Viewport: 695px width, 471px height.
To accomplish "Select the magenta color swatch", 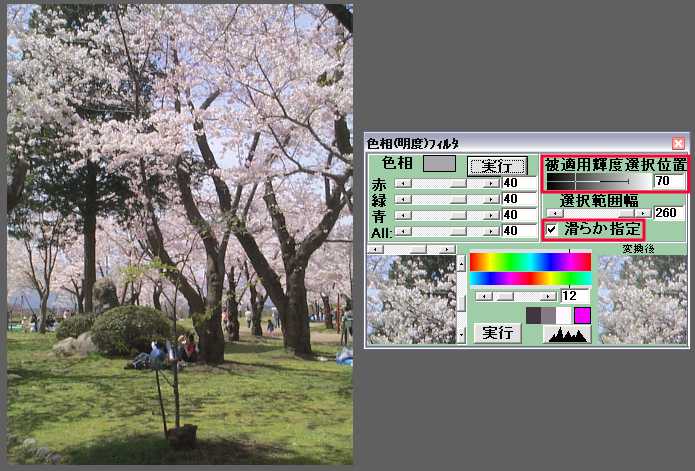I will 582,315.
